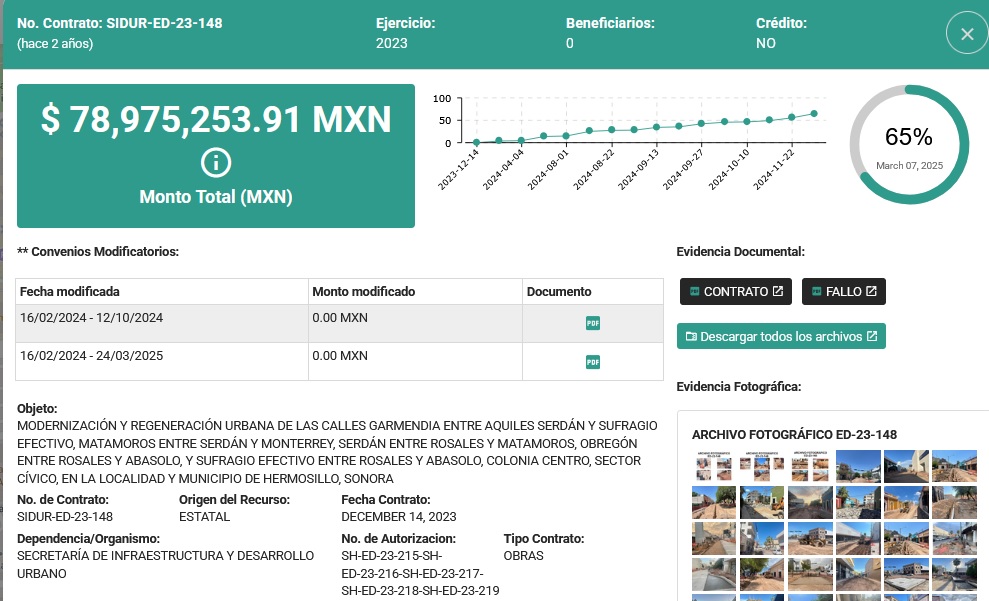989x601 pixels.
Task: Click the info icon under total amount
Action: click(x=216, y=163)
